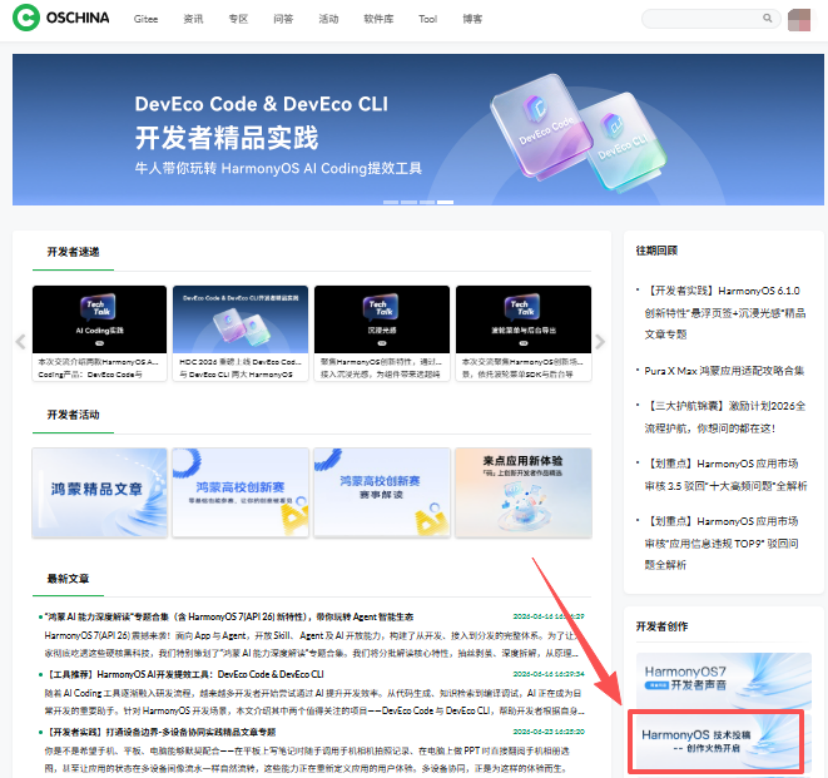Select the 开发者速递 section heading
Viewport: 828px width, 778px height.
pos(73,252)
